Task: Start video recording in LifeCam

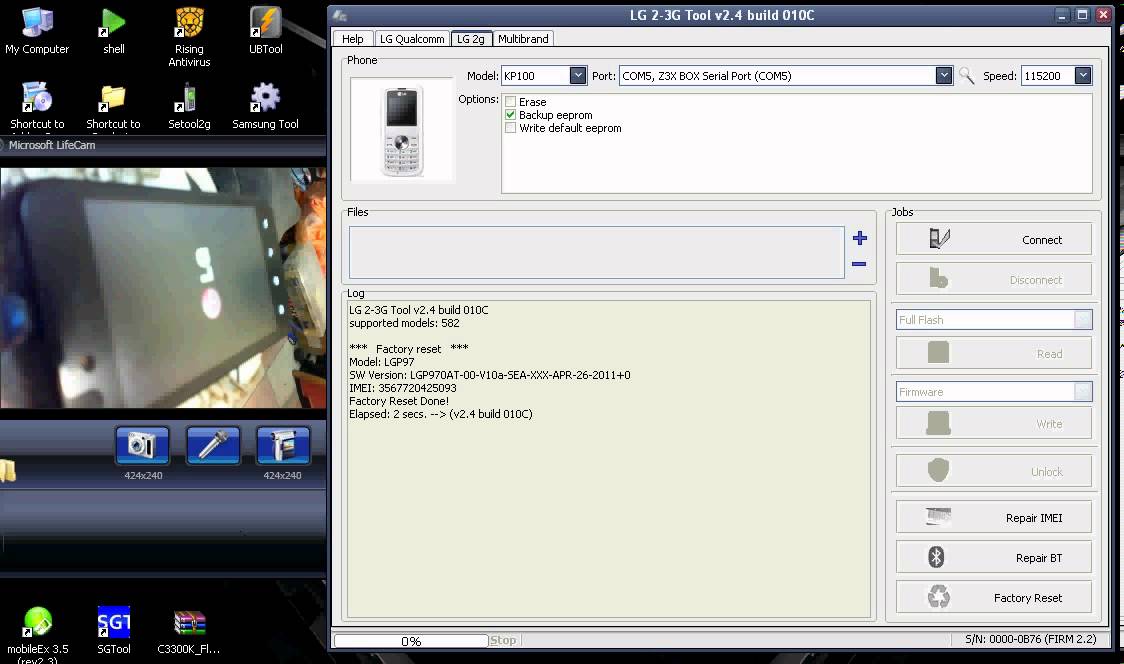Action: coord(283,445)
